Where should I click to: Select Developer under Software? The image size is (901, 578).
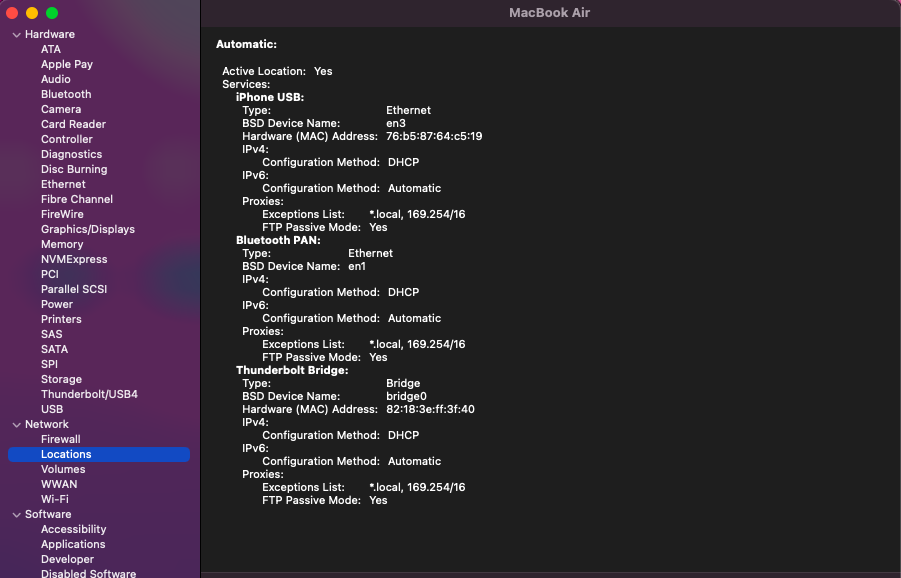pos(67,559)
